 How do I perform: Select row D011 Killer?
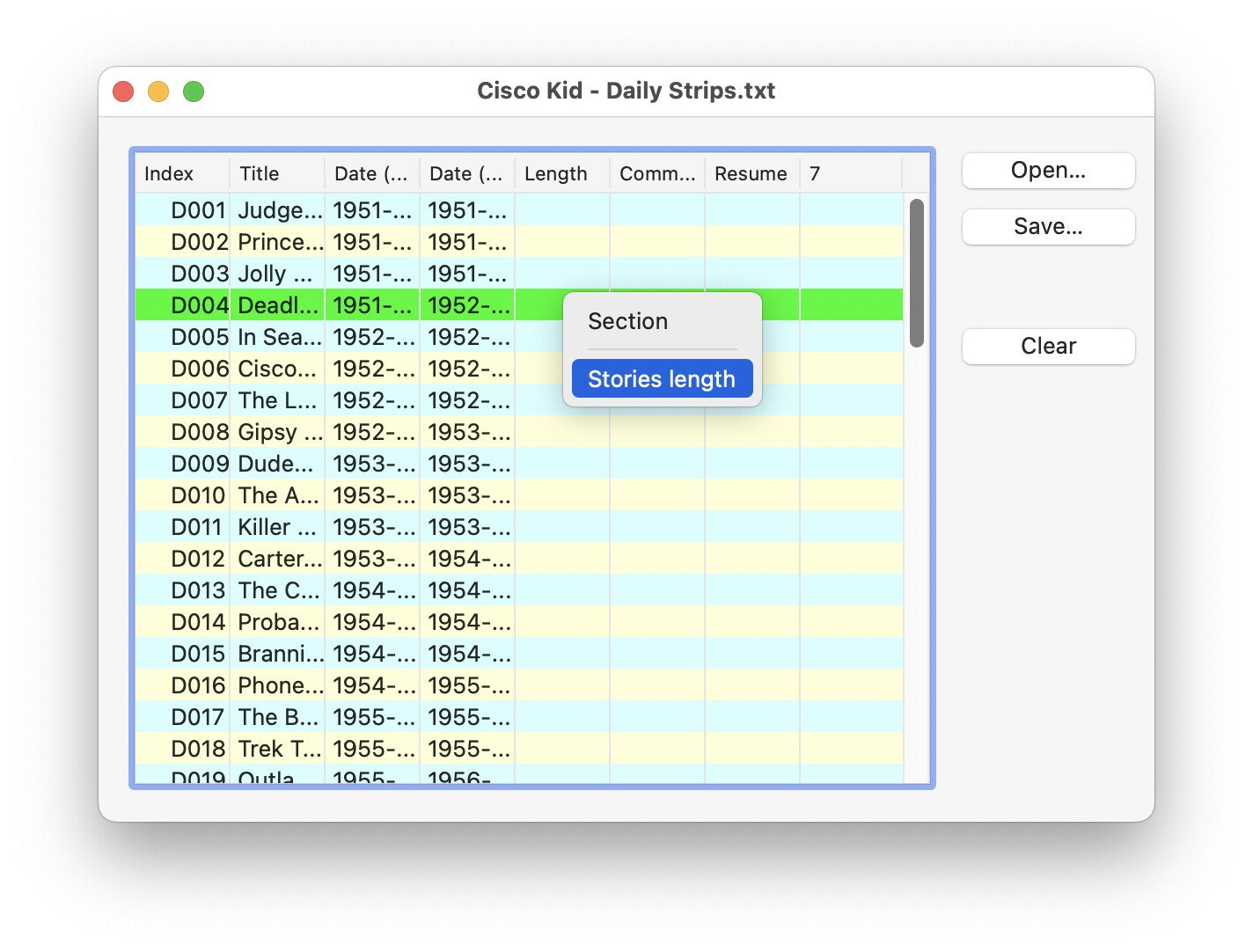pyautogui.click(x=282, y=528)
